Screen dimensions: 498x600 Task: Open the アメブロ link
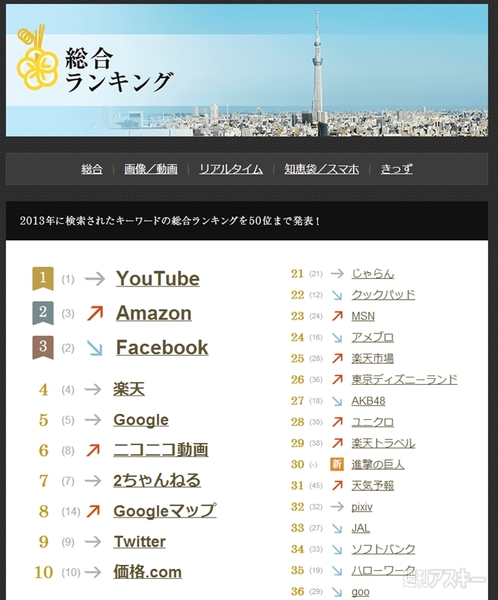coord(372,337)
